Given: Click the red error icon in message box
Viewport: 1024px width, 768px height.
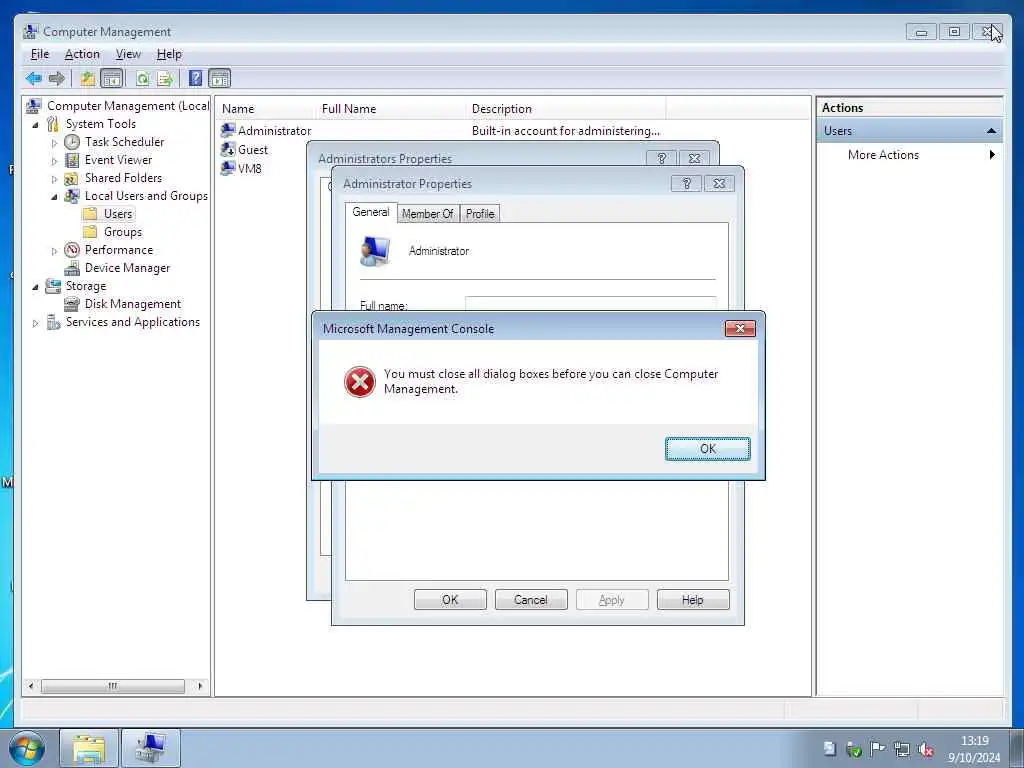Looking at the screenshot, I should click(360, 382).
